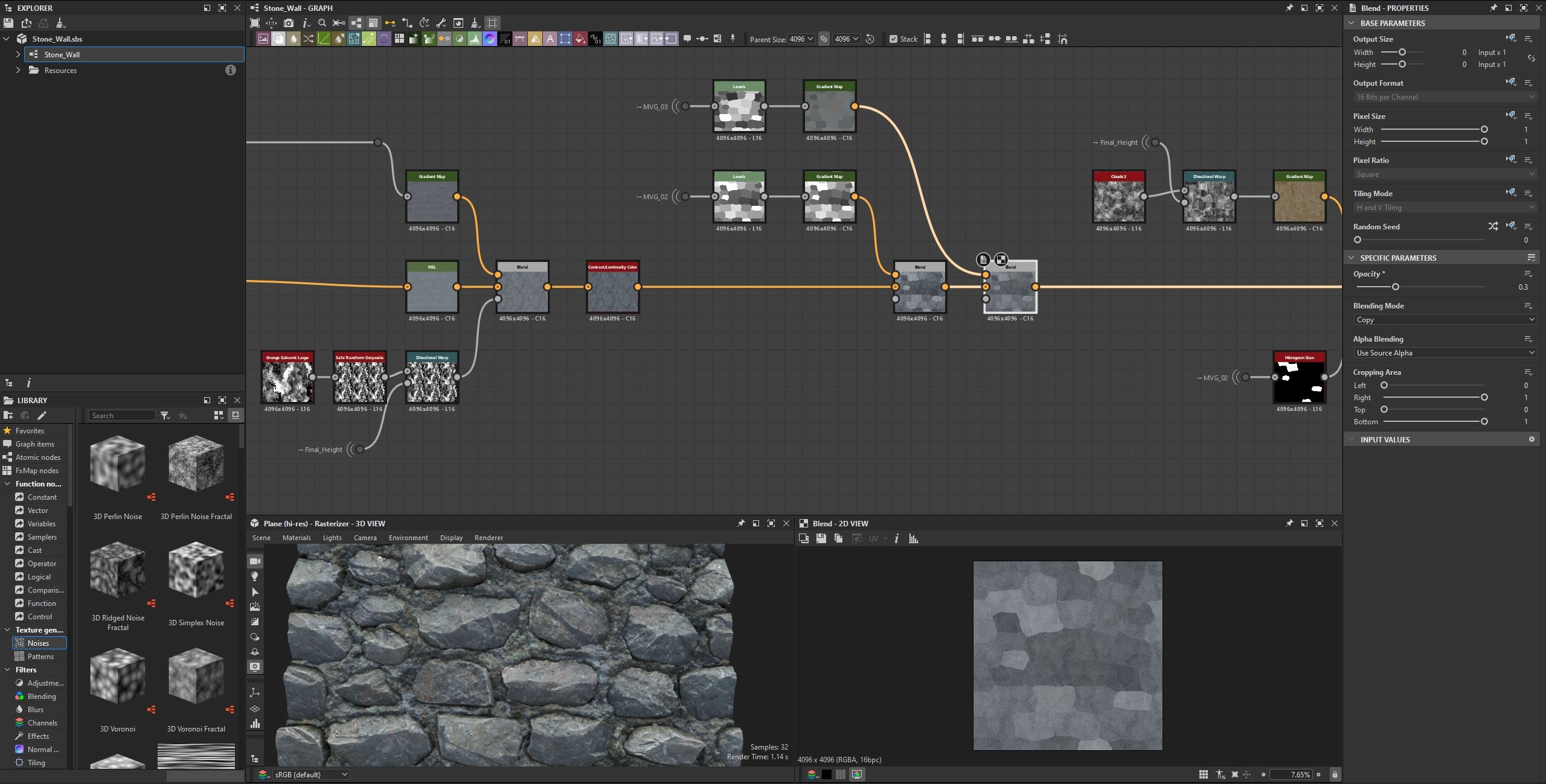Select the Patterns library category

[x=40, y=657]
